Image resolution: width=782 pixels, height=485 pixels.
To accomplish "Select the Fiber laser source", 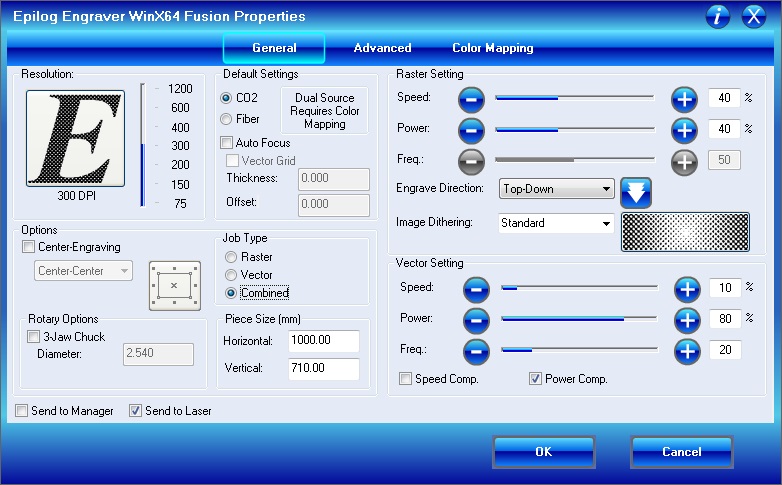I will tap(226, 119).
